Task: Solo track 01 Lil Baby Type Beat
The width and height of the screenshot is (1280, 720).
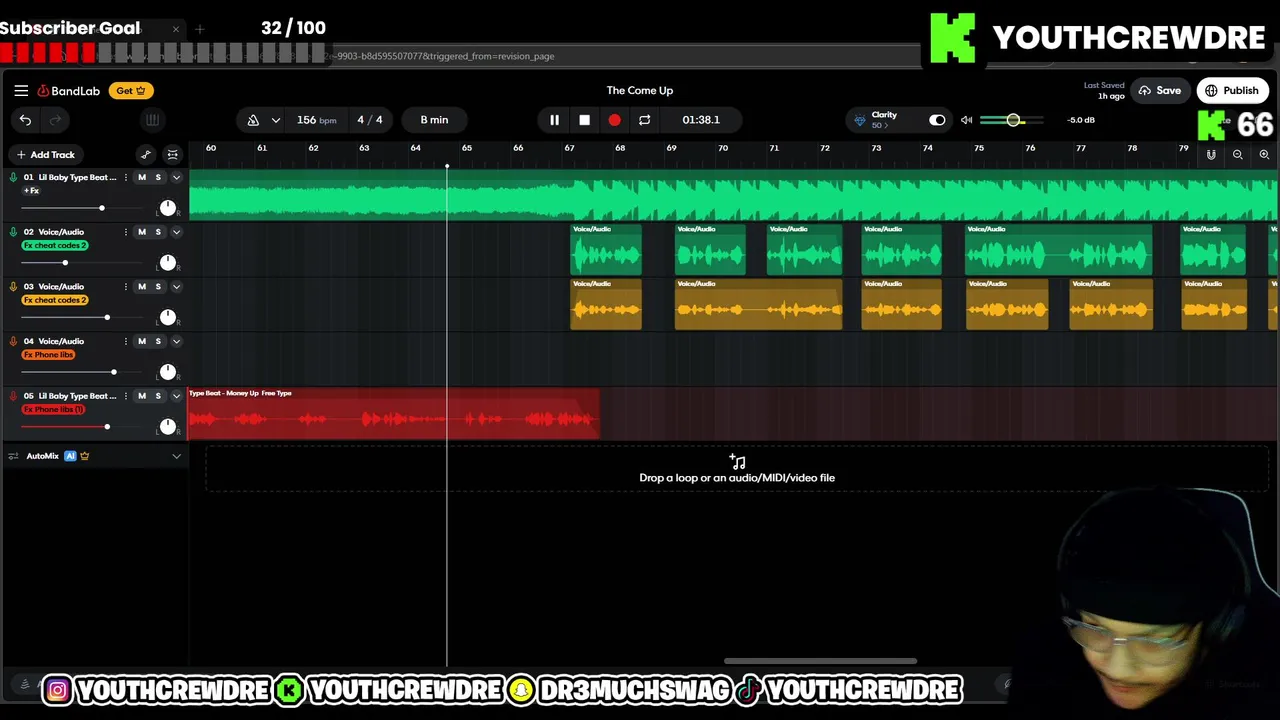Action: point(158,177)
